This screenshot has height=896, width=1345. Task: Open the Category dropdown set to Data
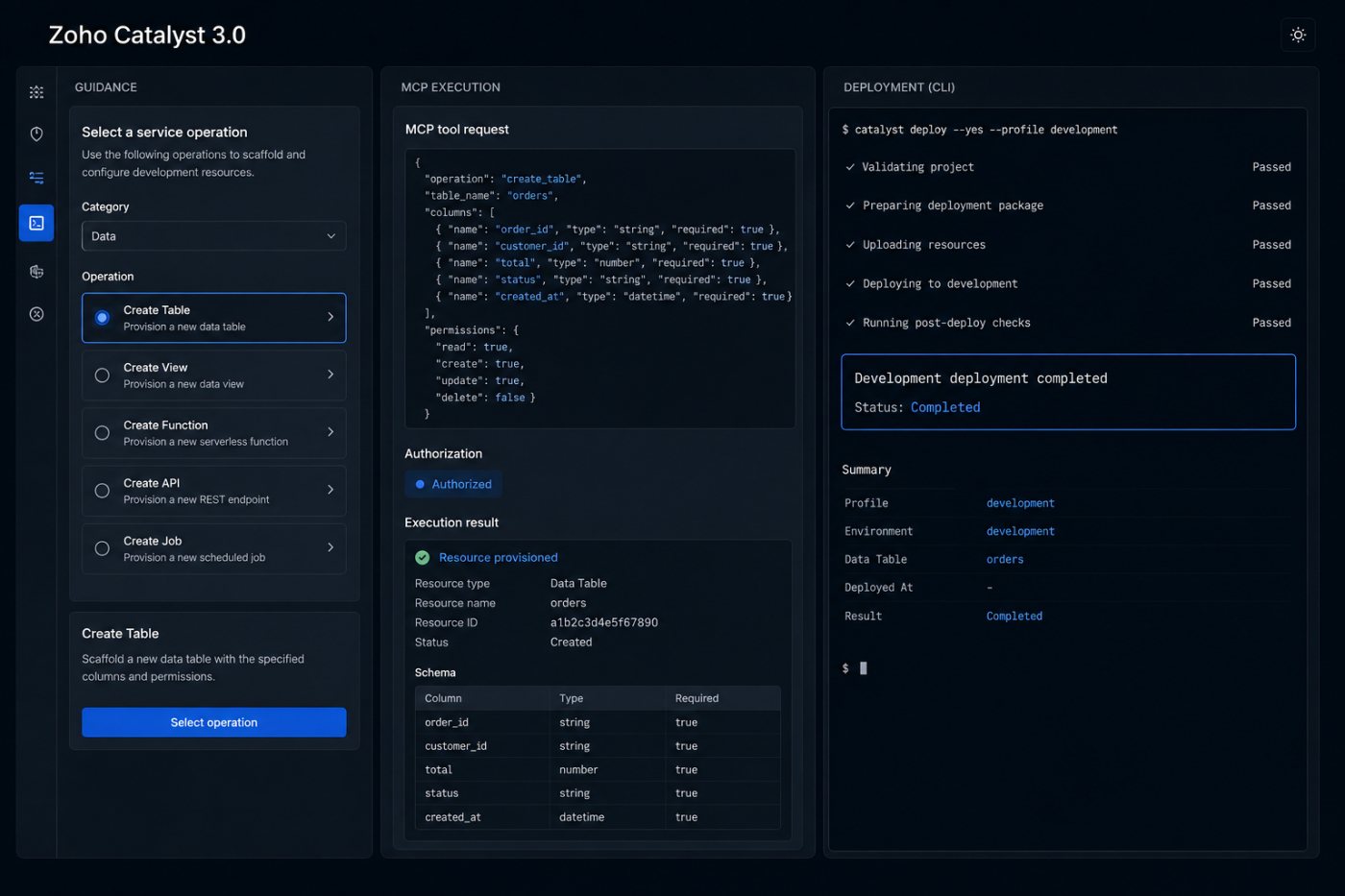pyautogui.click(x=213, y=236)
